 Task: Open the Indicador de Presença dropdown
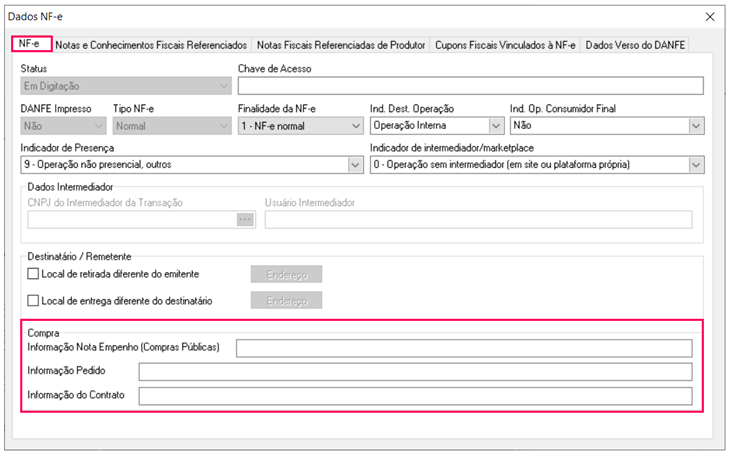(355, 164)
